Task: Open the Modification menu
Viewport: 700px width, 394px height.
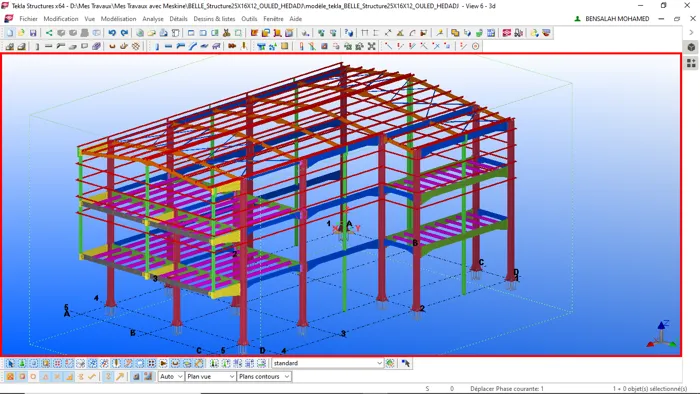Action: tap(61, 19)
